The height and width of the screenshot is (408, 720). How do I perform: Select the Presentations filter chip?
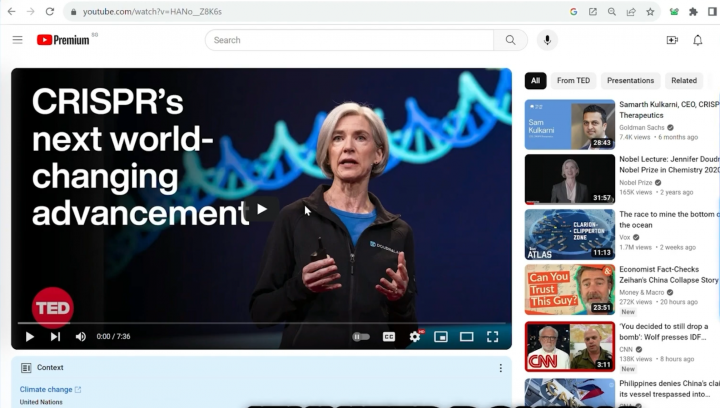(630, 81)
